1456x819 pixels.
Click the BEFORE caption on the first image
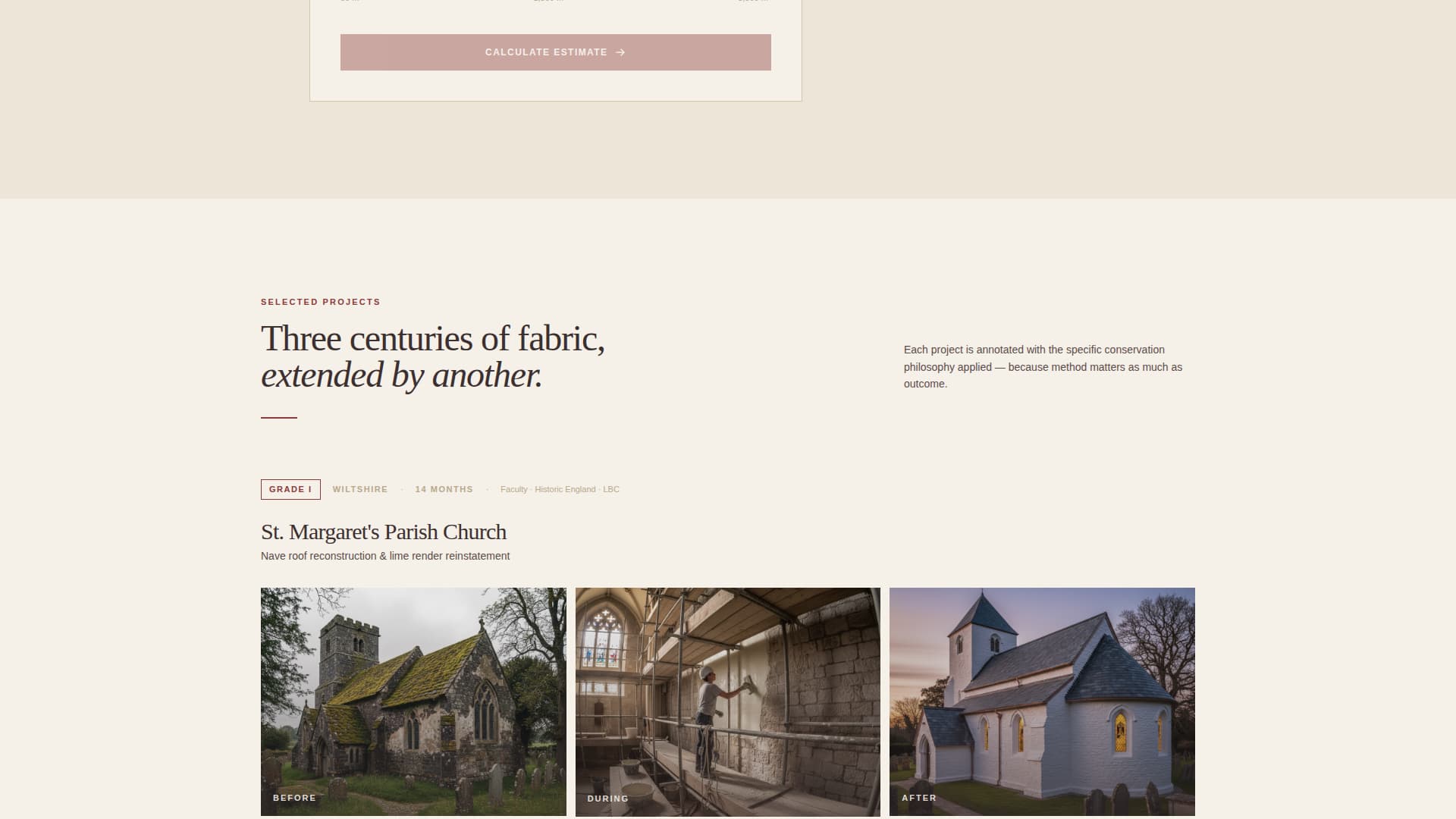click(294, 798)
